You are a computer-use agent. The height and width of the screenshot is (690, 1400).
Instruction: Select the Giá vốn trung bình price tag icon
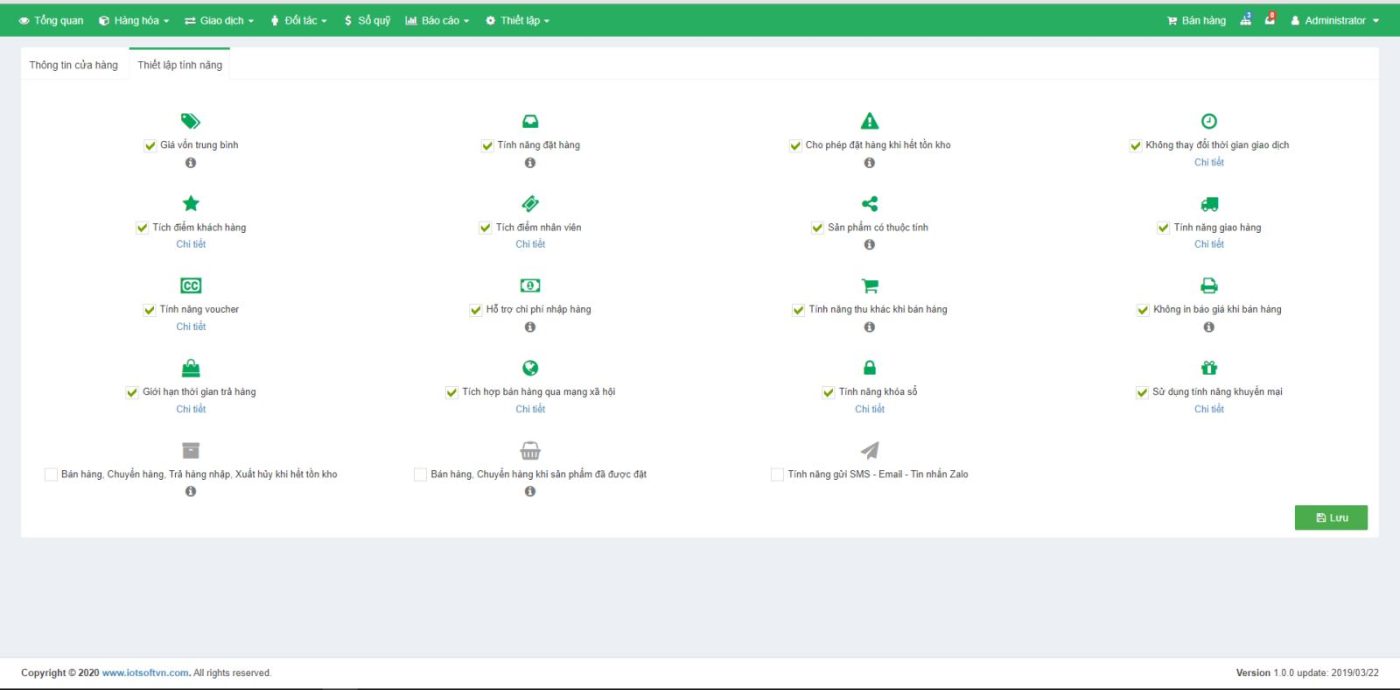pyautogui.click(x=190, y=120)
